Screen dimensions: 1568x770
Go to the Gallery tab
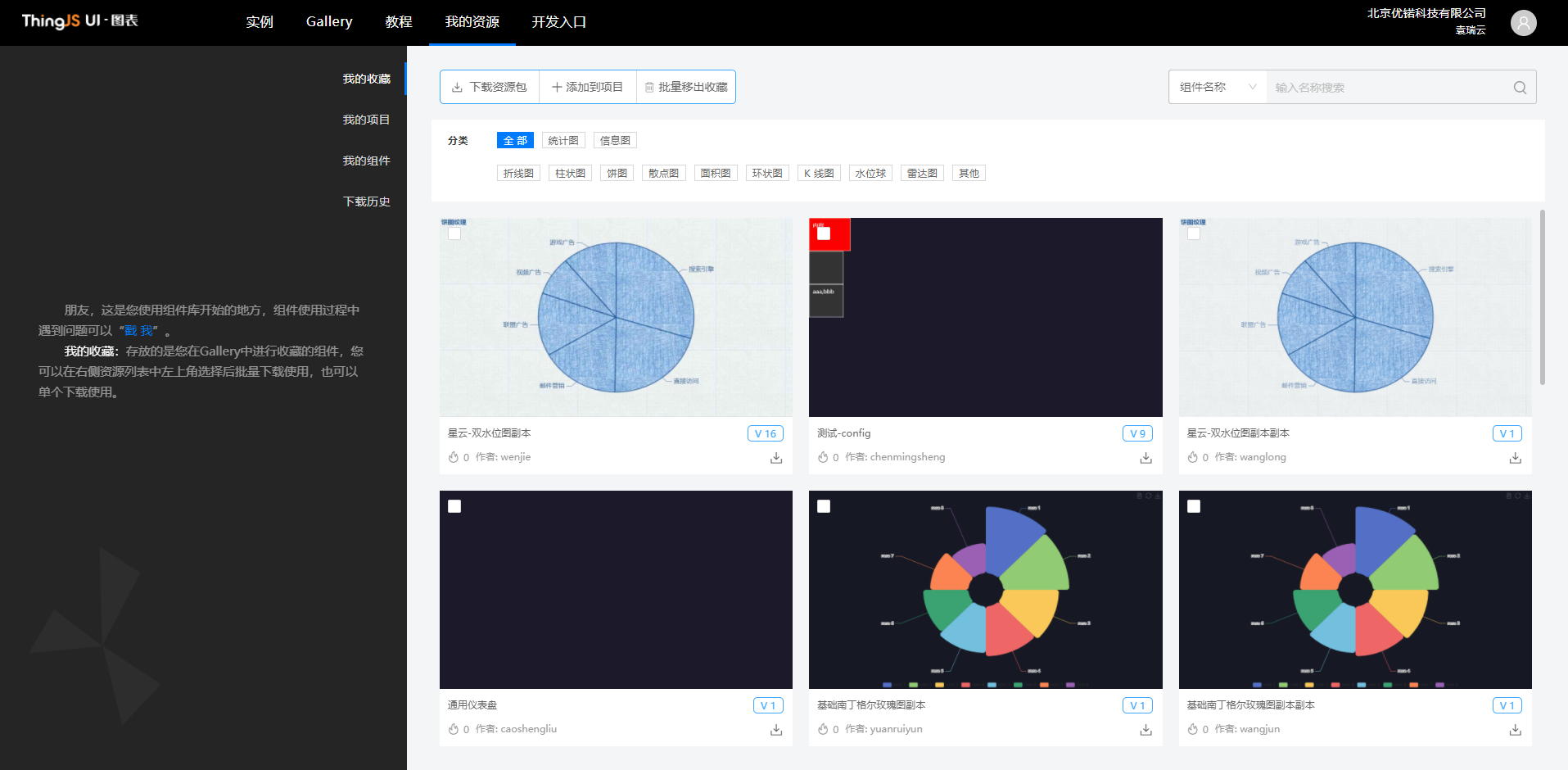point(329,22)
